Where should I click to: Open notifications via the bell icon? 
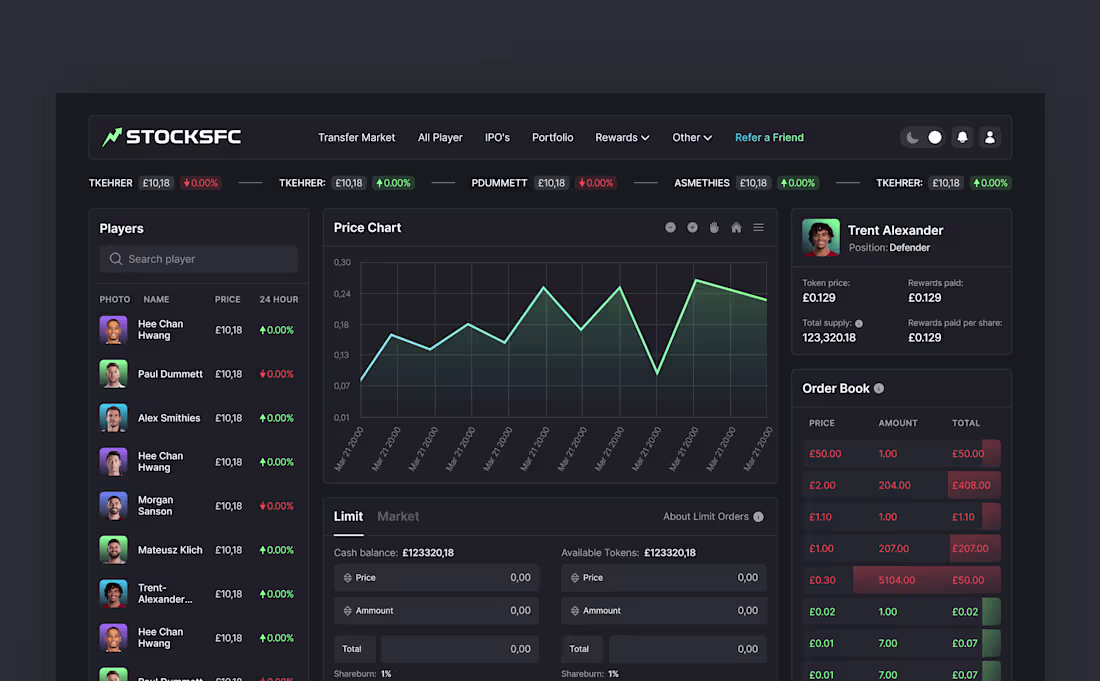[962, 137]
